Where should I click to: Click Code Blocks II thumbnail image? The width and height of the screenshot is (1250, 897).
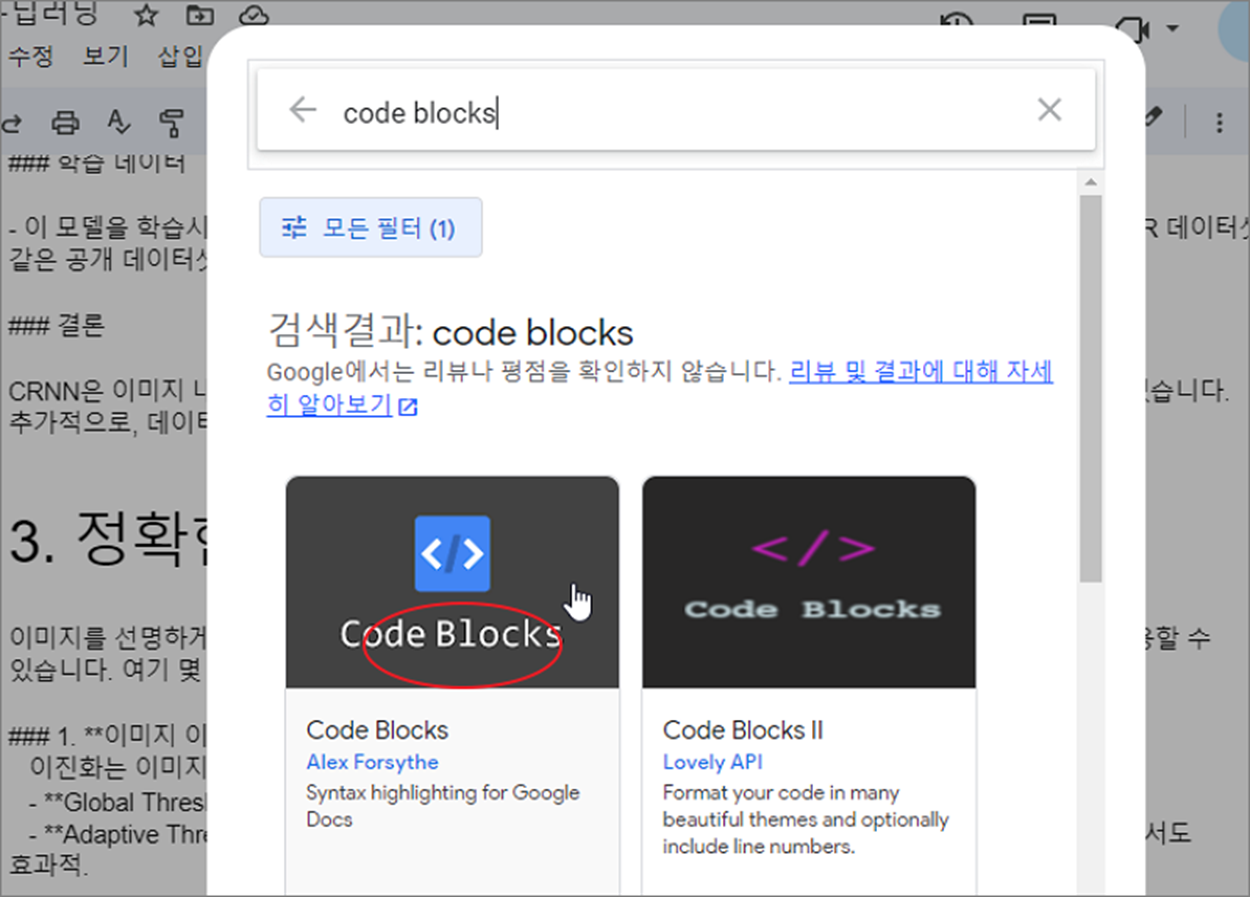(809, 582)
